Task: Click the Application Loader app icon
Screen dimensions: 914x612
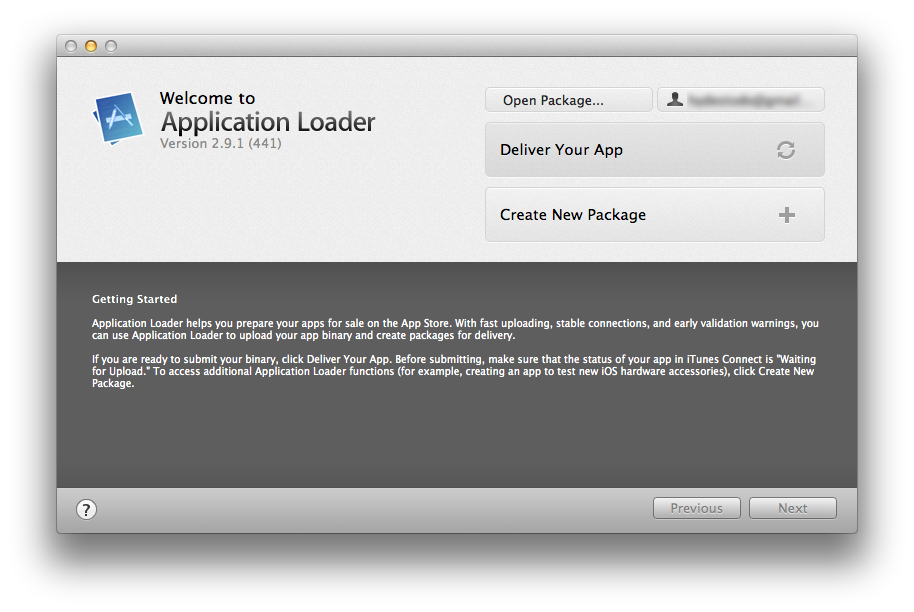Action: [118, 118]
